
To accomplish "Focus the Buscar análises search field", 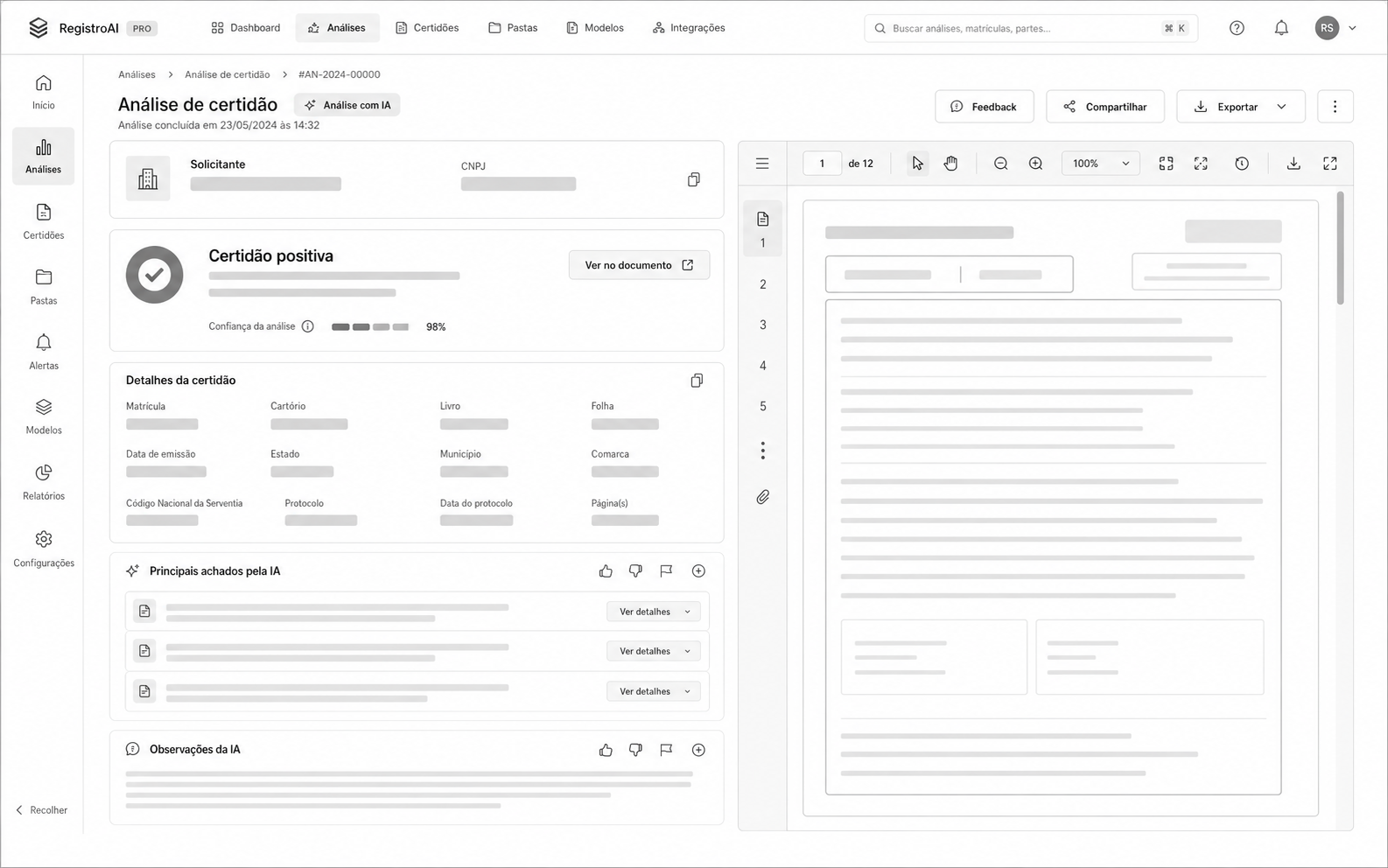I will pyautogui.click(x=1031, y=28).
